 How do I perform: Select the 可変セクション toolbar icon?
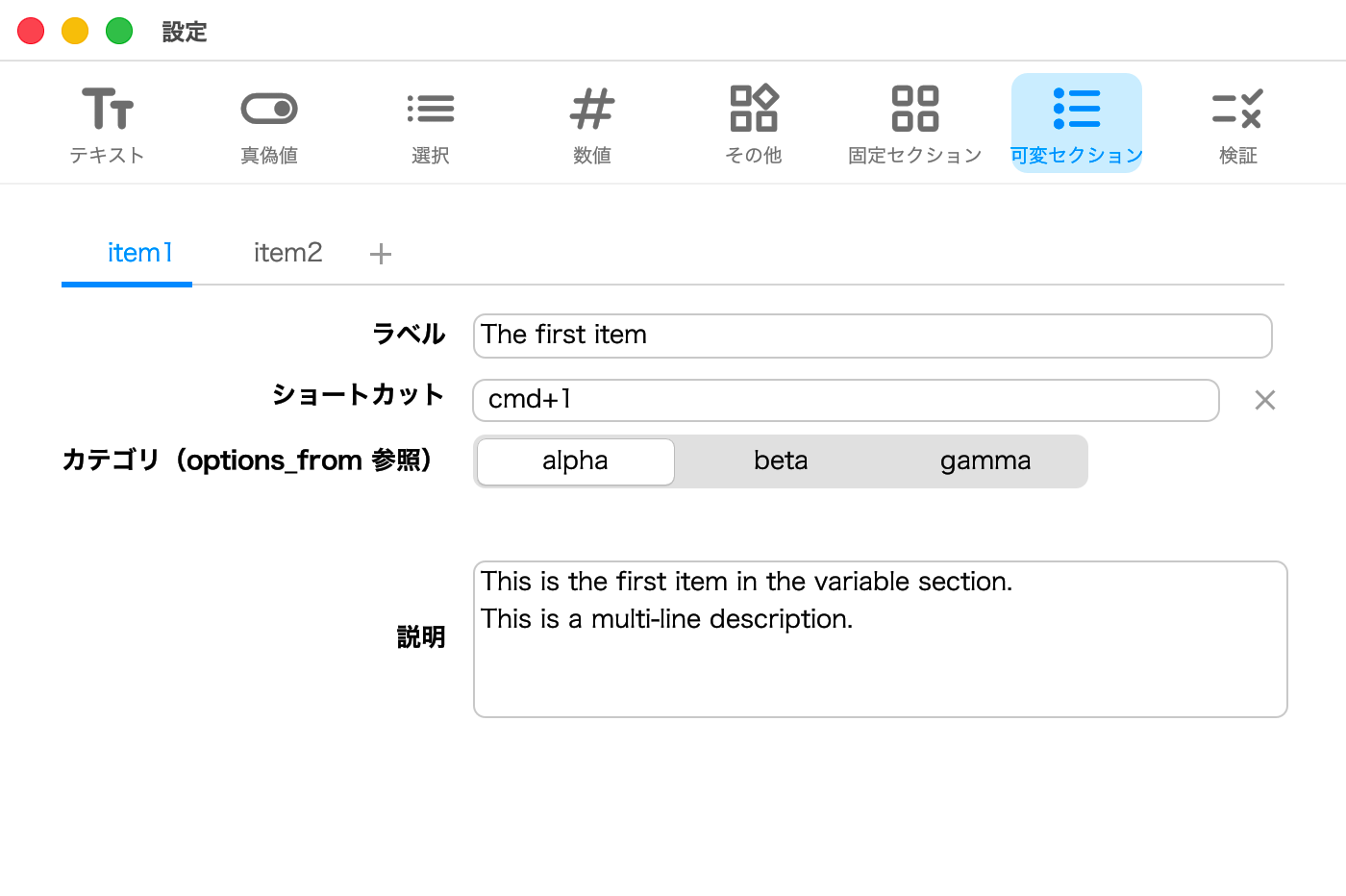click(x=1077, y=123)
